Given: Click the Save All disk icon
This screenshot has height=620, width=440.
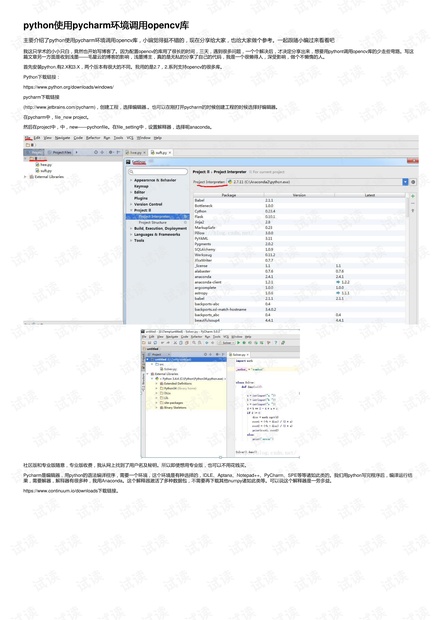Looking at the screenshot, I should coord(149,343).
